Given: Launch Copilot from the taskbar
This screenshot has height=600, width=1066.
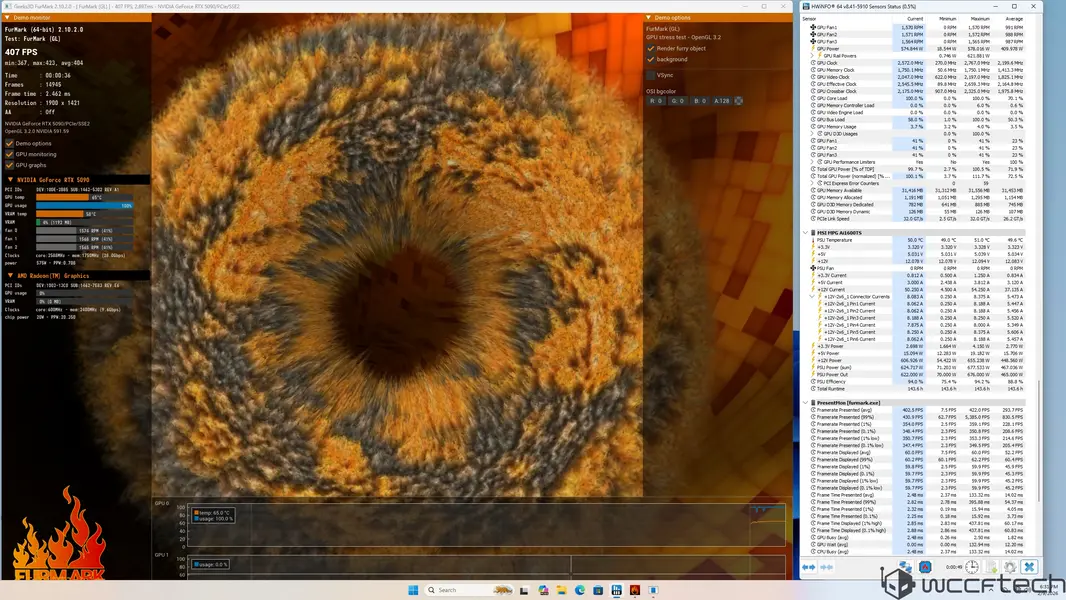Looking at the screenshot, I should tap(543, 590).
